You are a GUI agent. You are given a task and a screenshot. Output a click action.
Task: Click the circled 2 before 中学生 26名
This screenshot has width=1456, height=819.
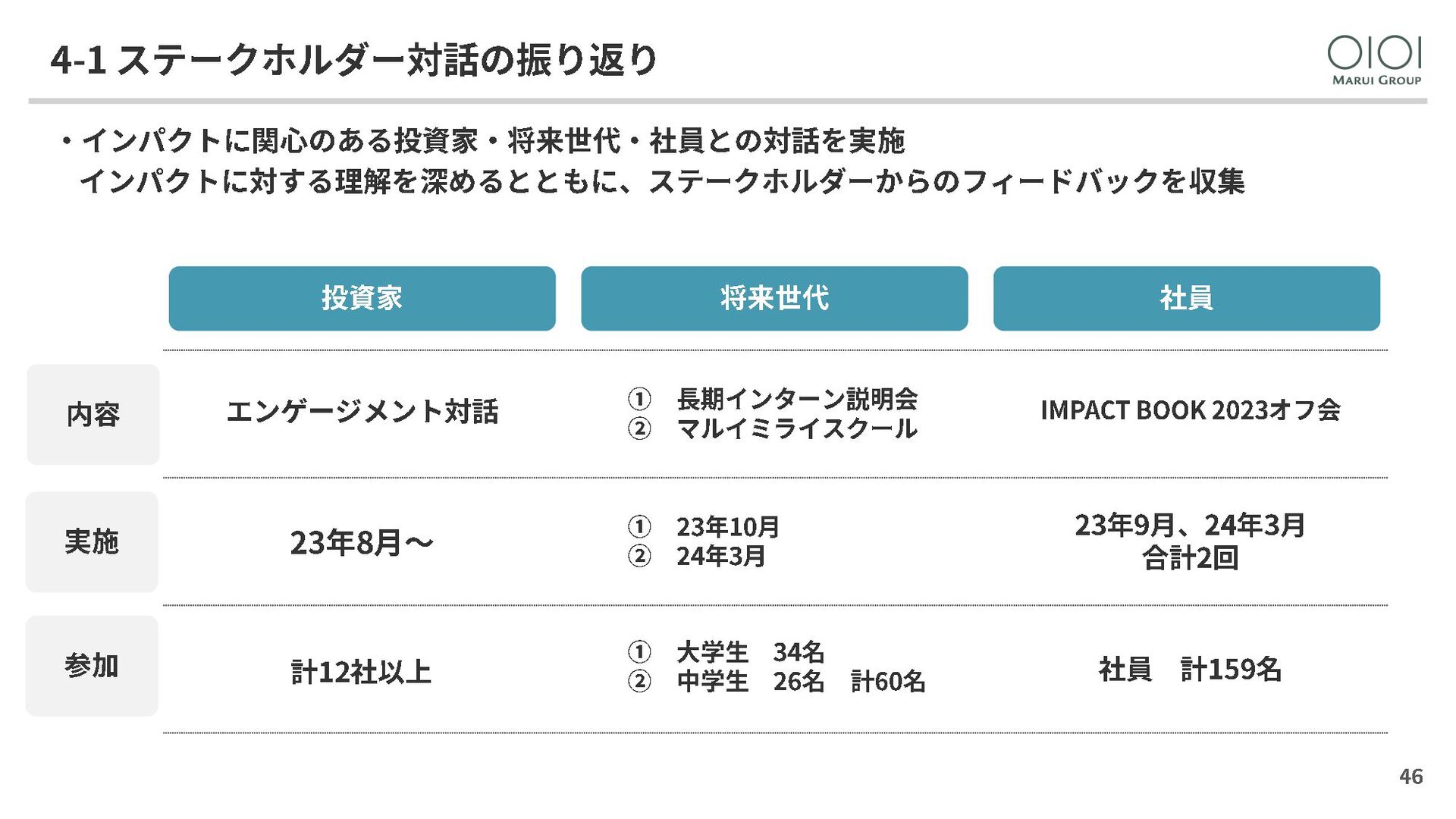pyautogui.click(x=639, y=681)
